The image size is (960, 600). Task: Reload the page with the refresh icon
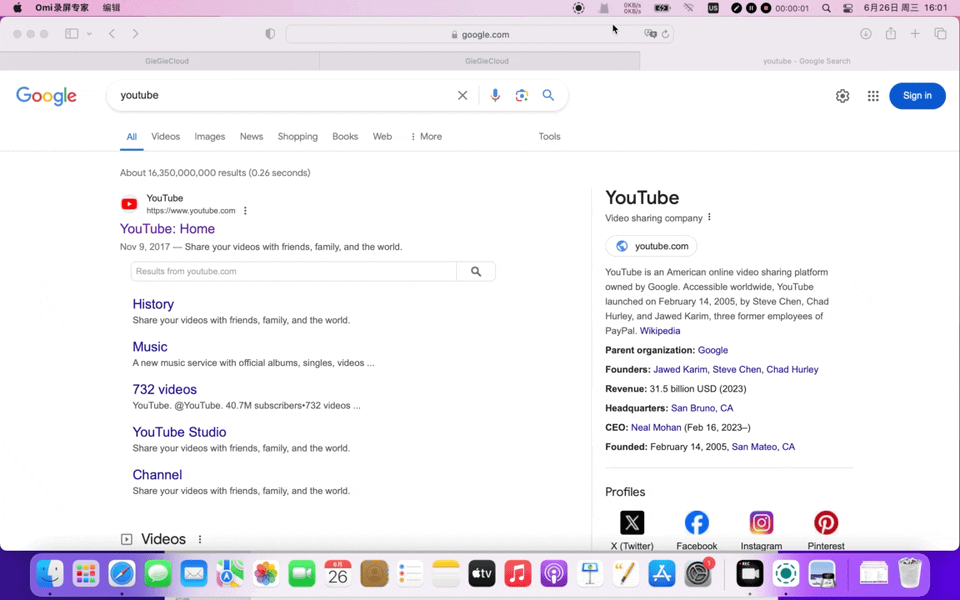click(665, 34)
